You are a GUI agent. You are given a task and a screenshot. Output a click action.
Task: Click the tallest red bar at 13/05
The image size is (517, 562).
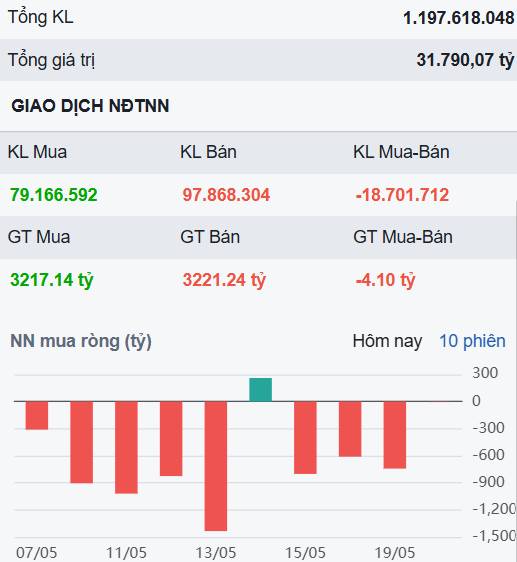point(216,466)
